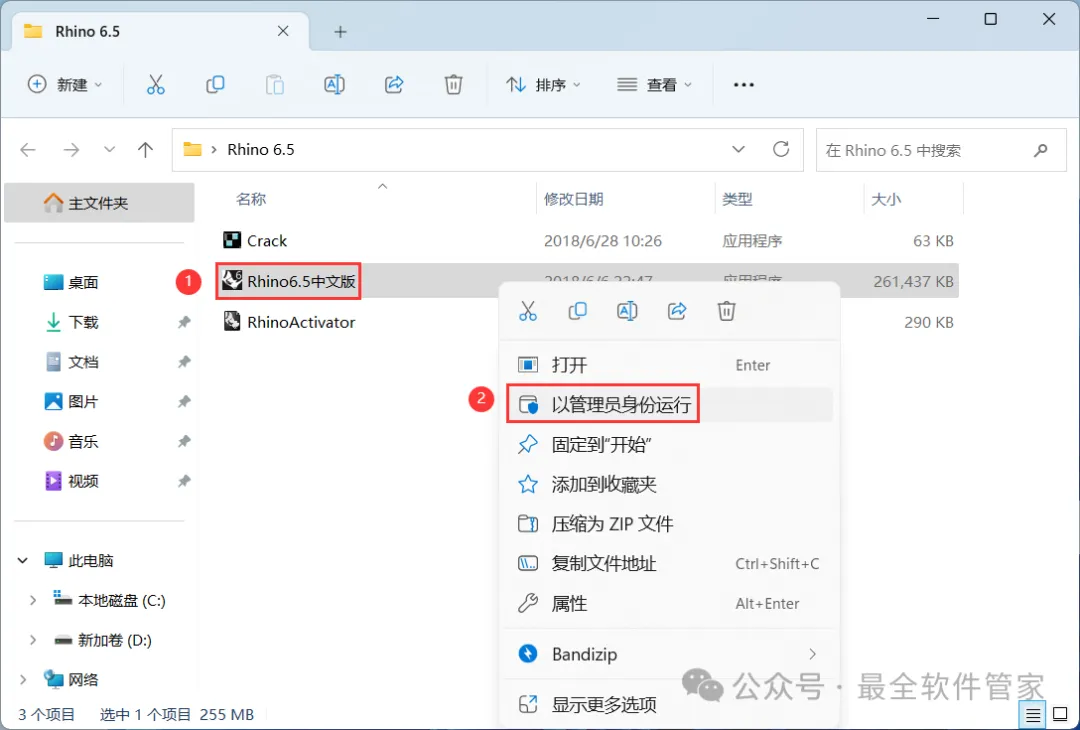Select the Crack file name

coord(267,240)
